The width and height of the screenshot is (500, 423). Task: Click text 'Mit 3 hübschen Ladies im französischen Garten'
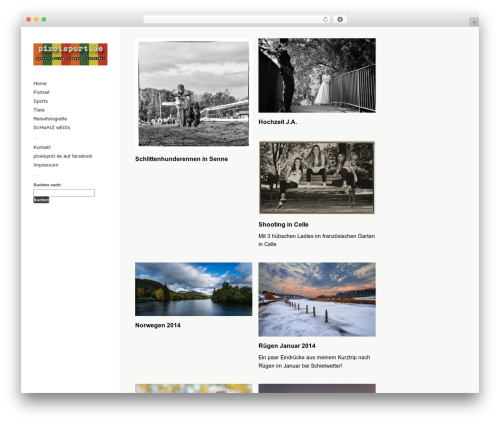coord(317,236)
